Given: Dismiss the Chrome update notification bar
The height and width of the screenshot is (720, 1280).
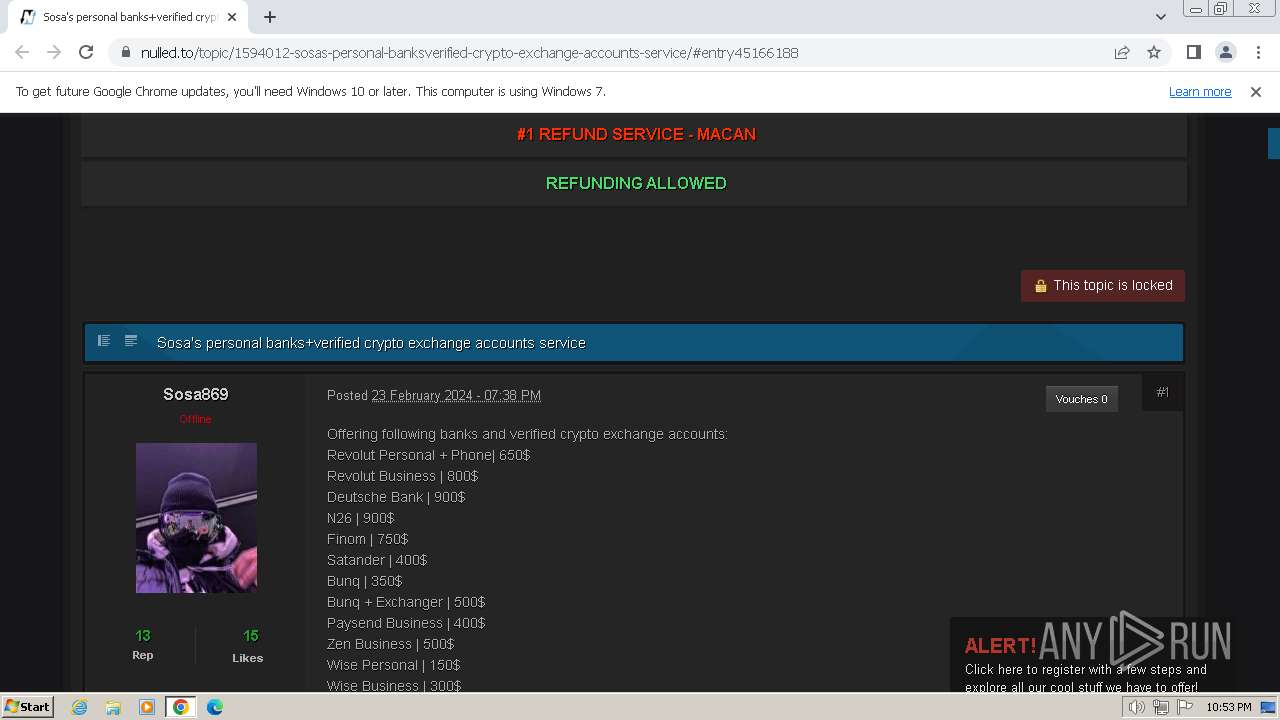Looking at the screenshot, I should click(x=1256, y=92).
